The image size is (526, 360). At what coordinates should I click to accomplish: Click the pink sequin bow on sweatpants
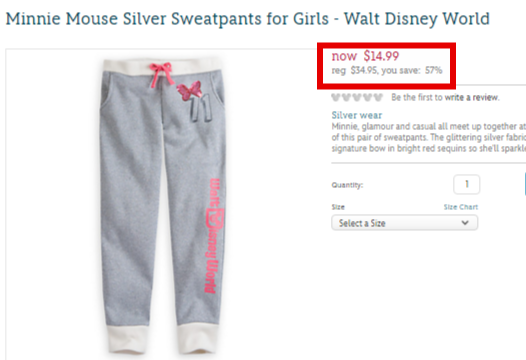point(190,91)
